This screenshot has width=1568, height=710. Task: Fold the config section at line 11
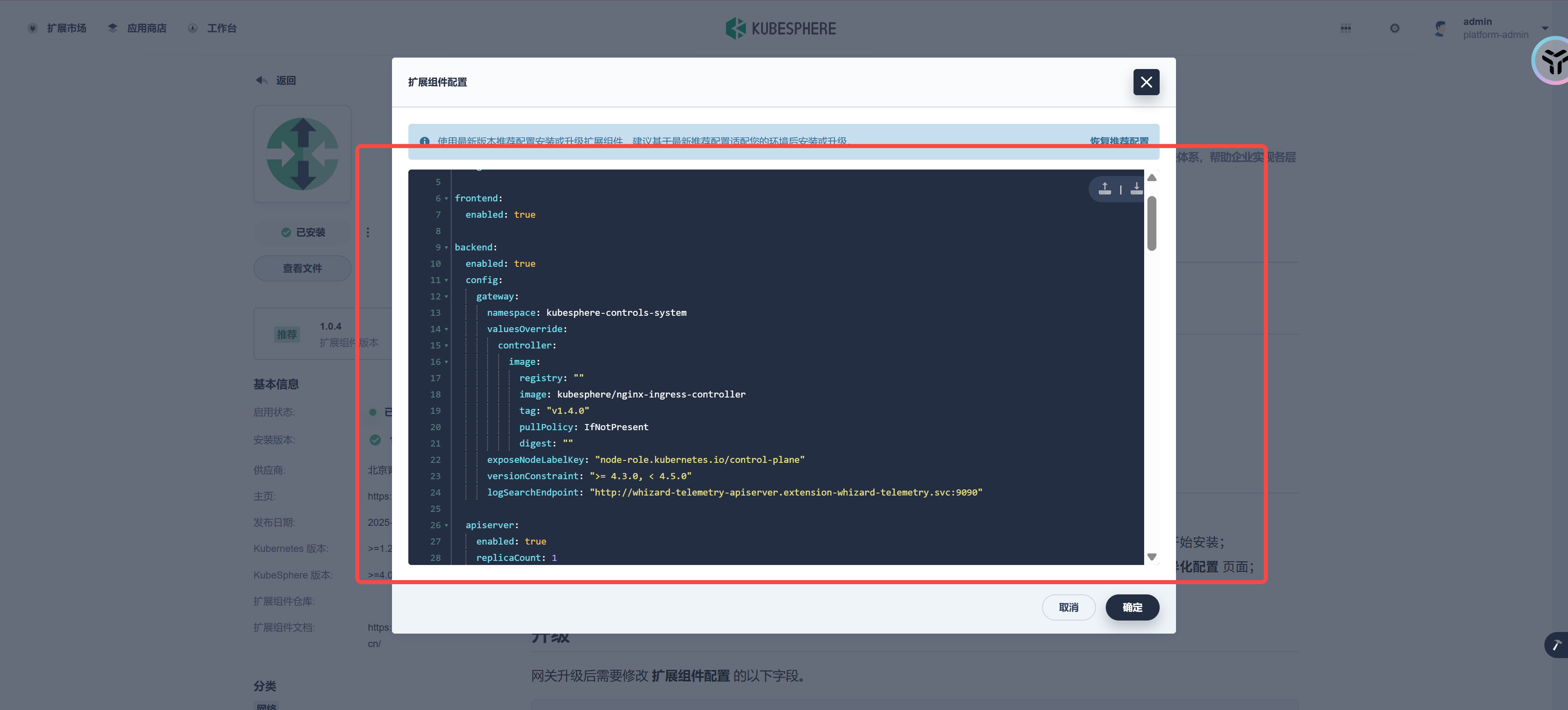(x=446, y=280)
